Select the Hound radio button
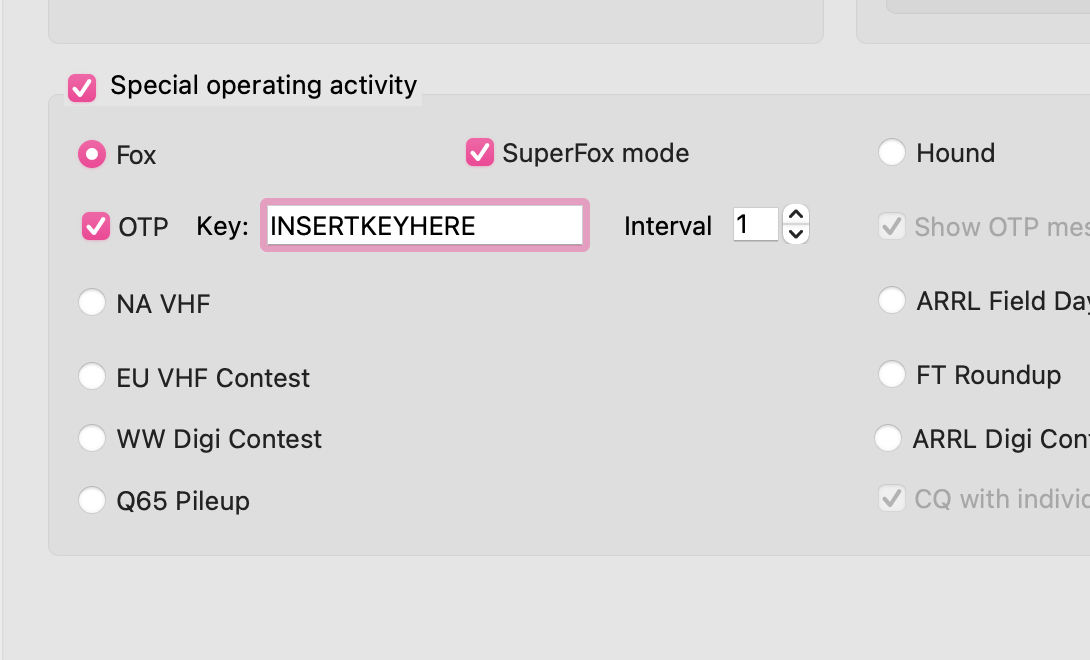Screen dimensions: 1090x660 click(x=892, y=152)
